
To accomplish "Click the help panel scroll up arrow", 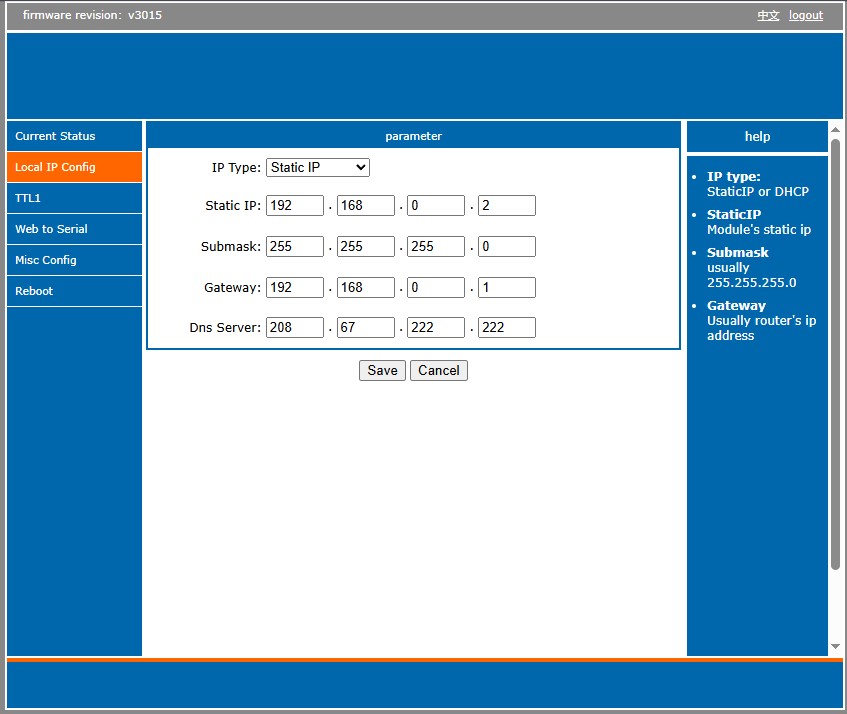I will click(x=835, y=130).
